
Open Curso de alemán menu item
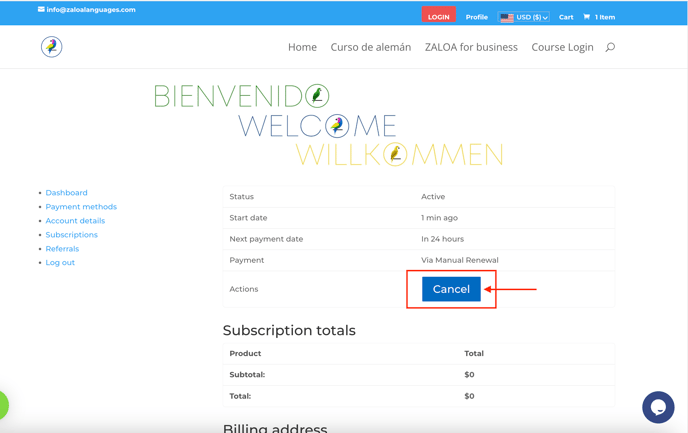(x=371, y=47)
